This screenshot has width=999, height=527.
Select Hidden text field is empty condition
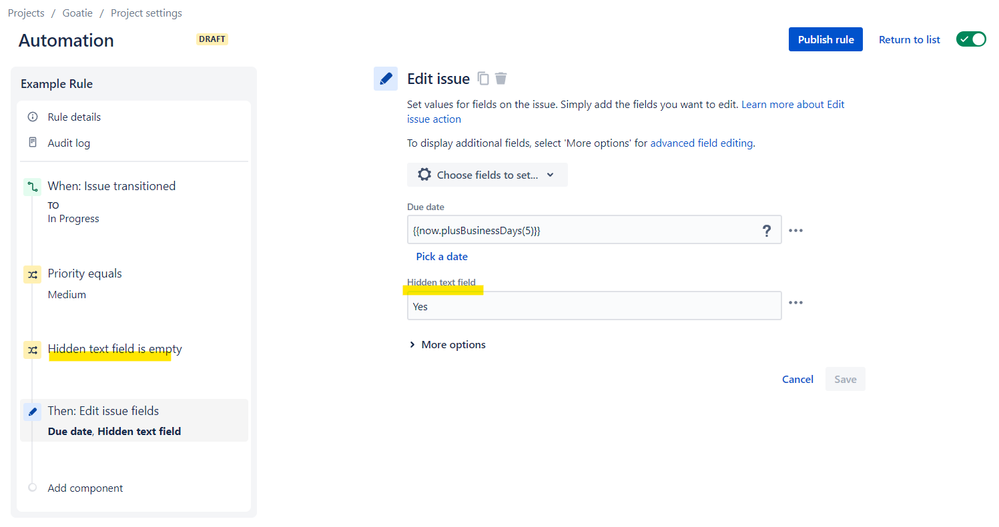(115, 349)
